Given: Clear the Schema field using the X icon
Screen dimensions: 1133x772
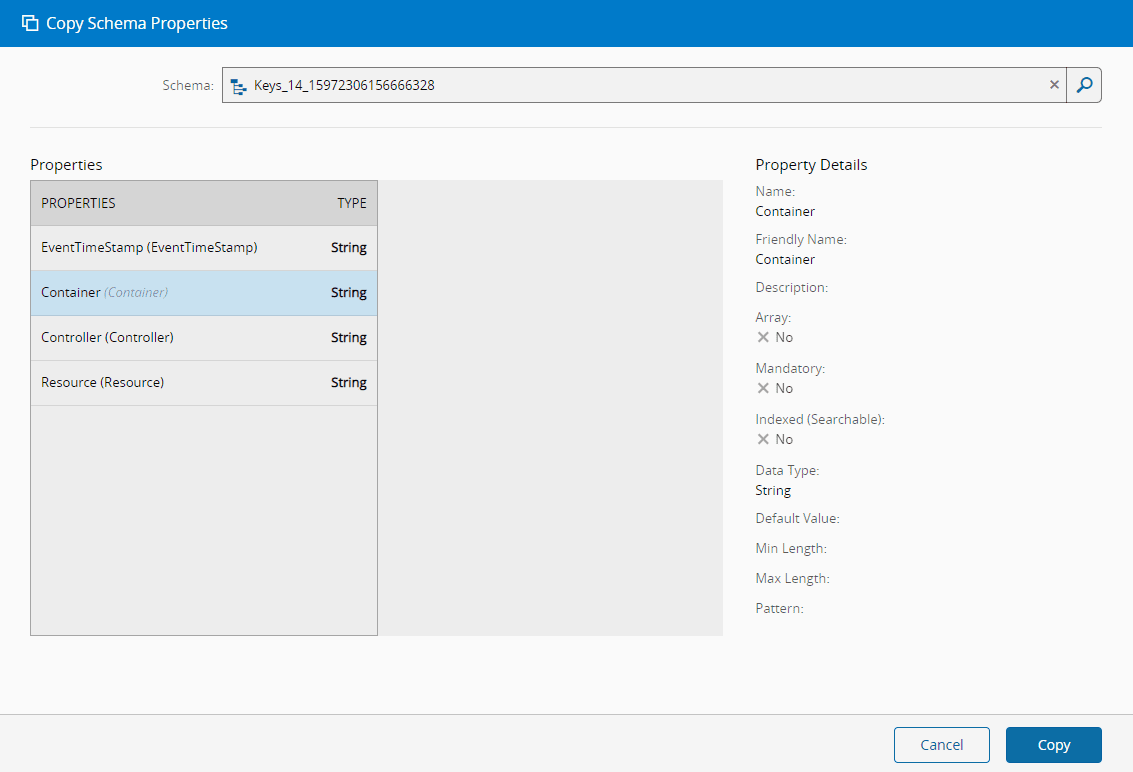Looking at the screenshot, I should pos(1054,85).
